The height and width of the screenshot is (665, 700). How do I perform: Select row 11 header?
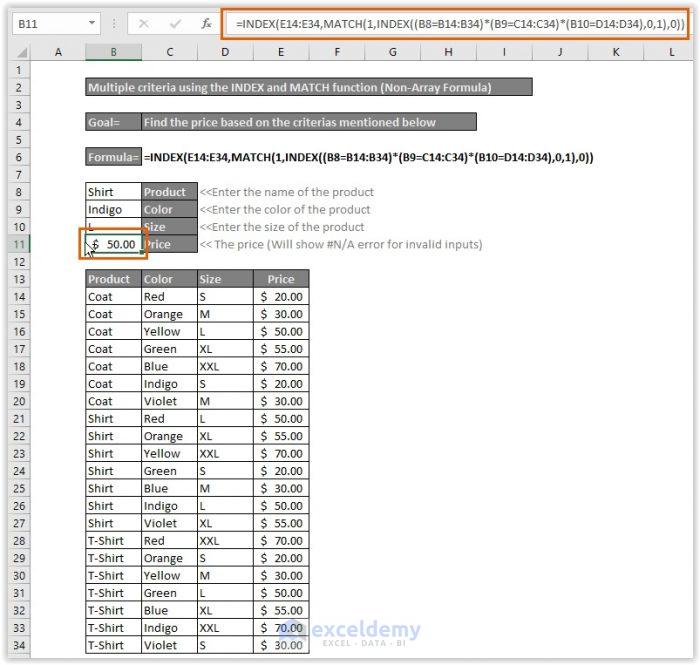[x=19, y=245]
